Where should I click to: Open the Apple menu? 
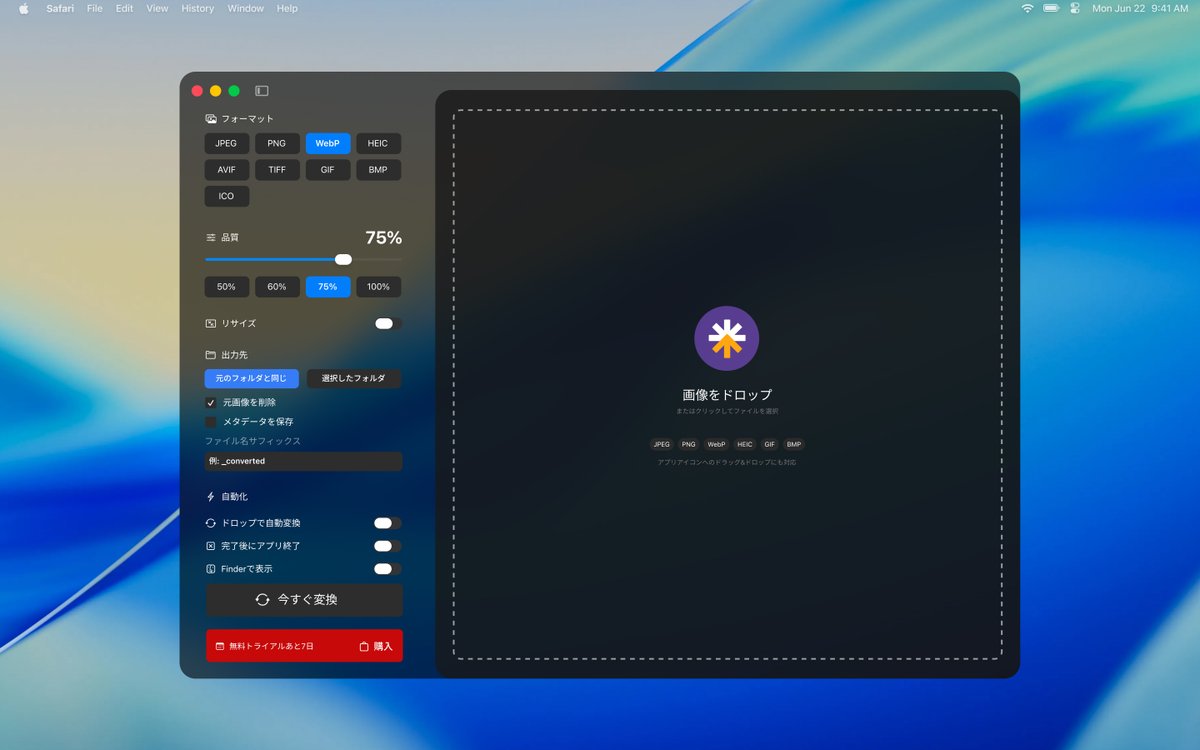tap(24, 8)
